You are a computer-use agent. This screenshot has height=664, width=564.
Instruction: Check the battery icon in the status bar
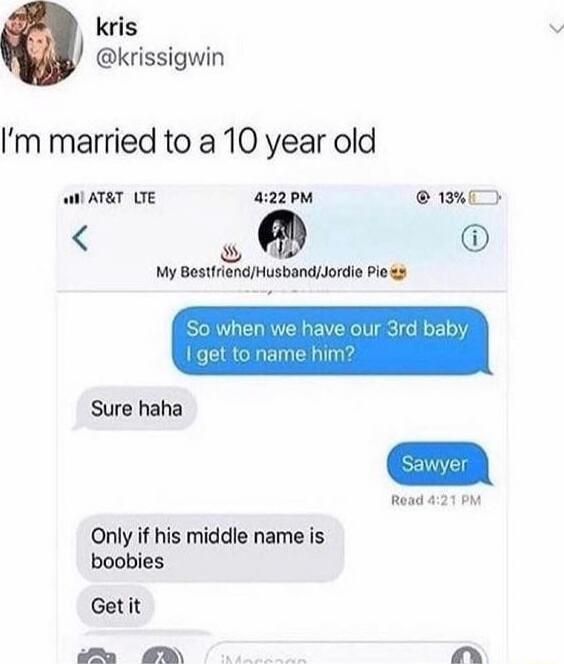(485, 197)
